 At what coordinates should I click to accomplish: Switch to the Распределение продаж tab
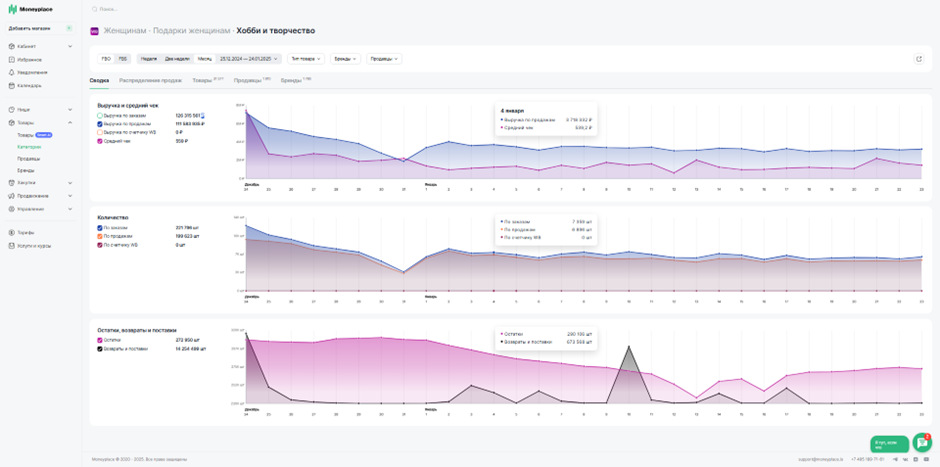click(150, 80)
